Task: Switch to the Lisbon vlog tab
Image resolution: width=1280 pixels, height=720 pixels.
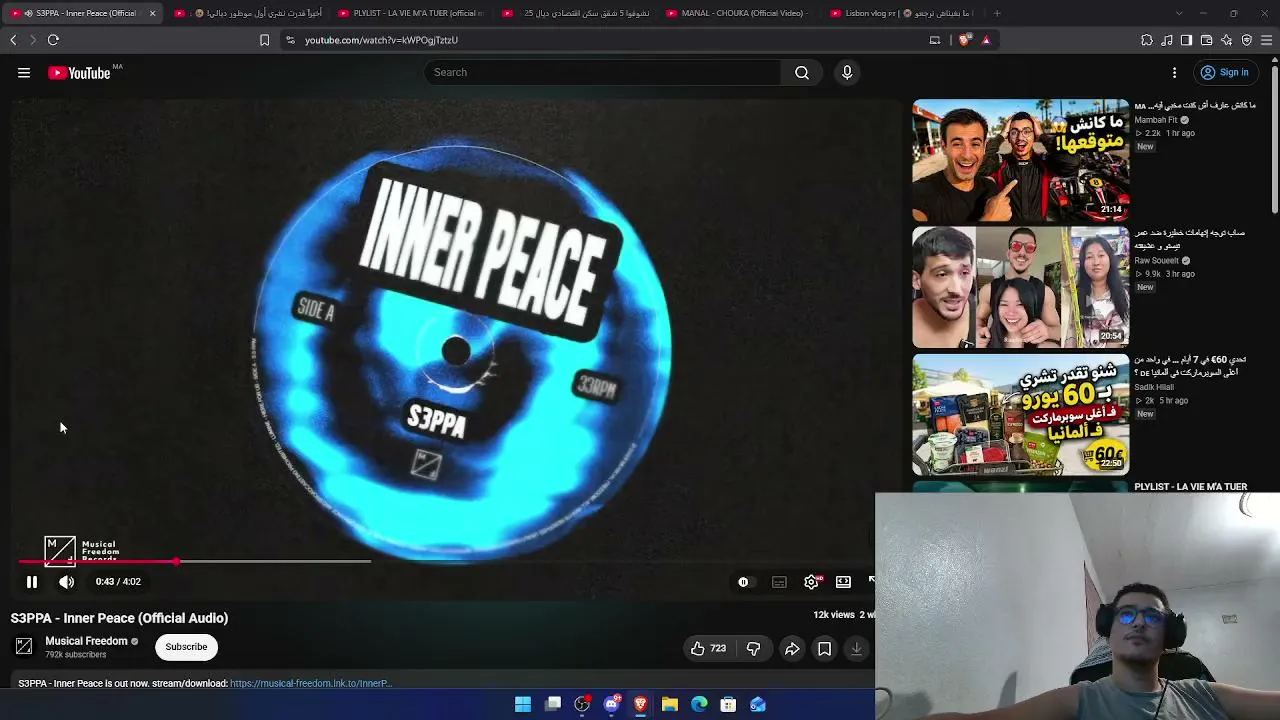Action: pyautogui.click(x=902, y=13)
